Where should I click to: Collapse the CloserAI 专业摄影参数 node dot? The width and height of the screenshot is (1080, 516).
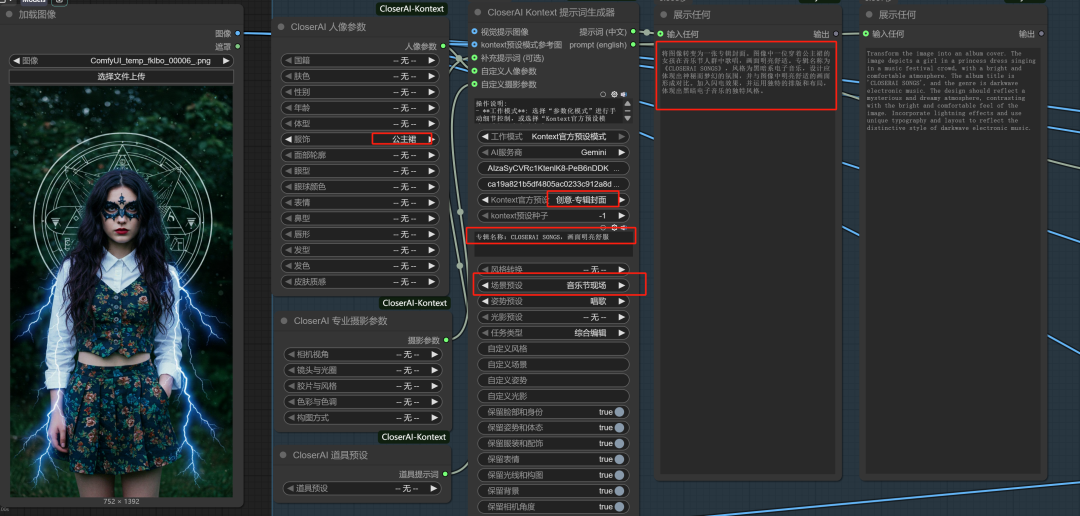pyautogui.click(x=282, y=321)
